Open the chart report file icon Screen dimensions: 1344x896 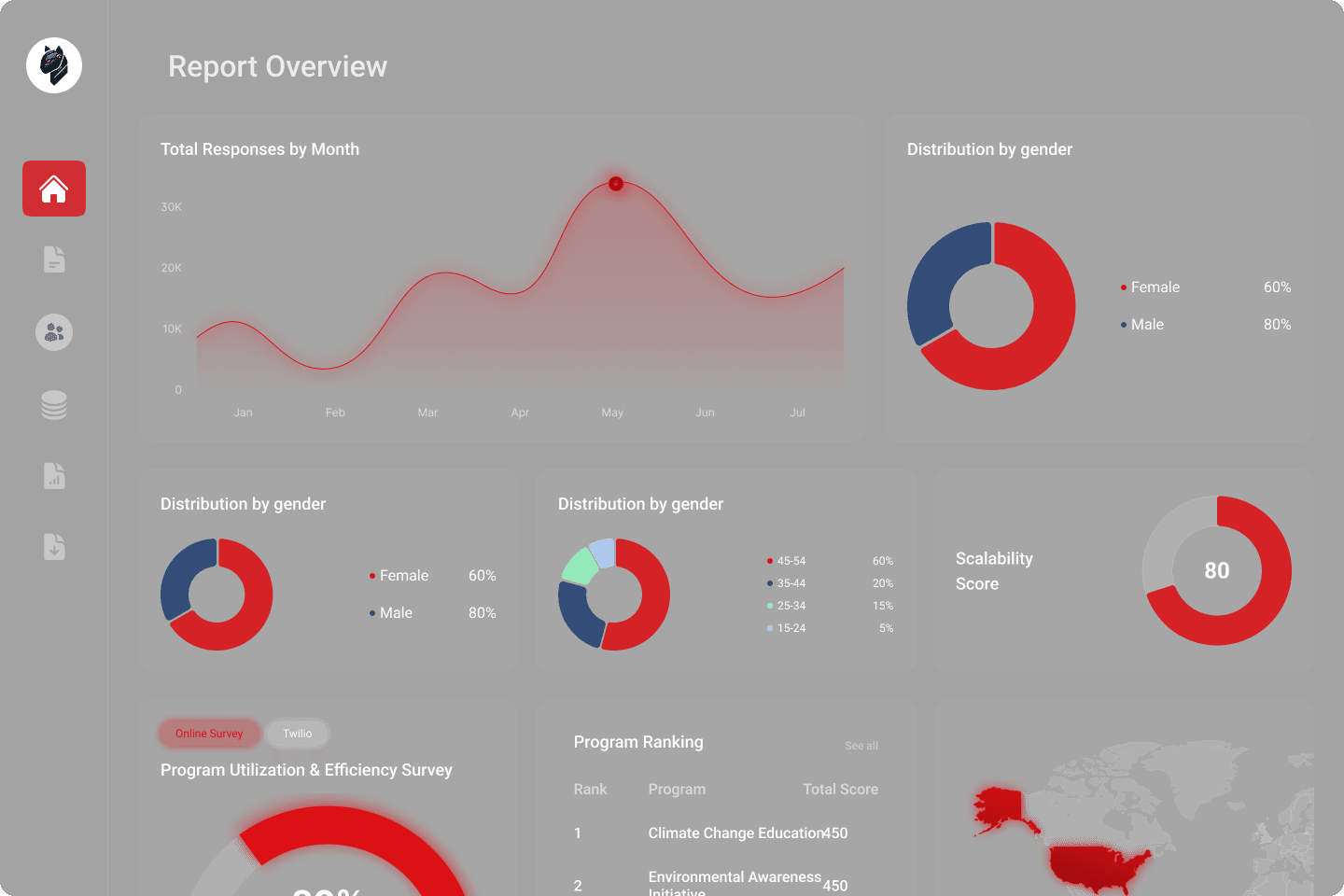pyautogui.click(x=54, y=476)
